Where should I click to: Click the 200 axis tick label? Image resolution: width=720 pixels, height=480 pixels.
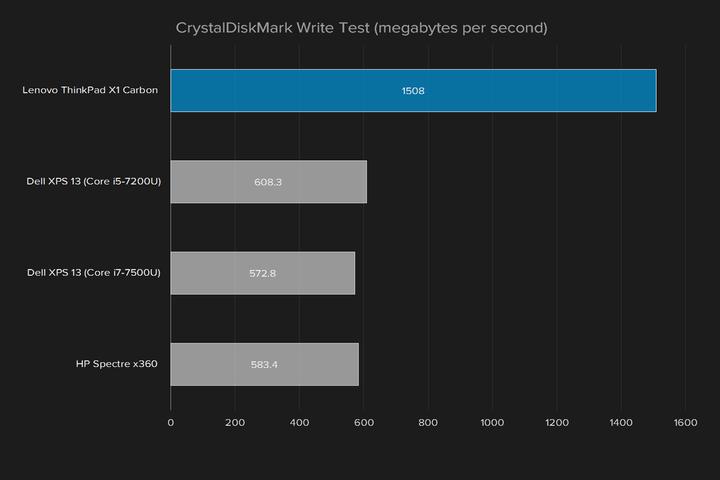(235, 423)
